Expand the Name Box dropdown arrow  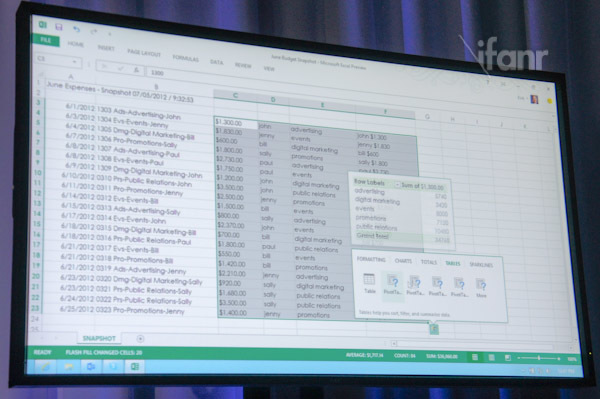[75, 62]
